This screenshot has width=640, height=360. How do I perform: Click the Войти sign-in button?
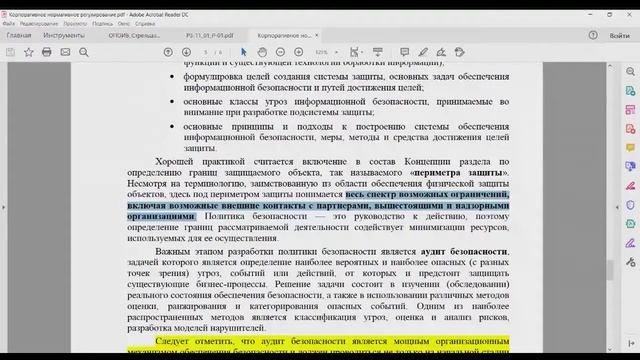coord(620,36)
